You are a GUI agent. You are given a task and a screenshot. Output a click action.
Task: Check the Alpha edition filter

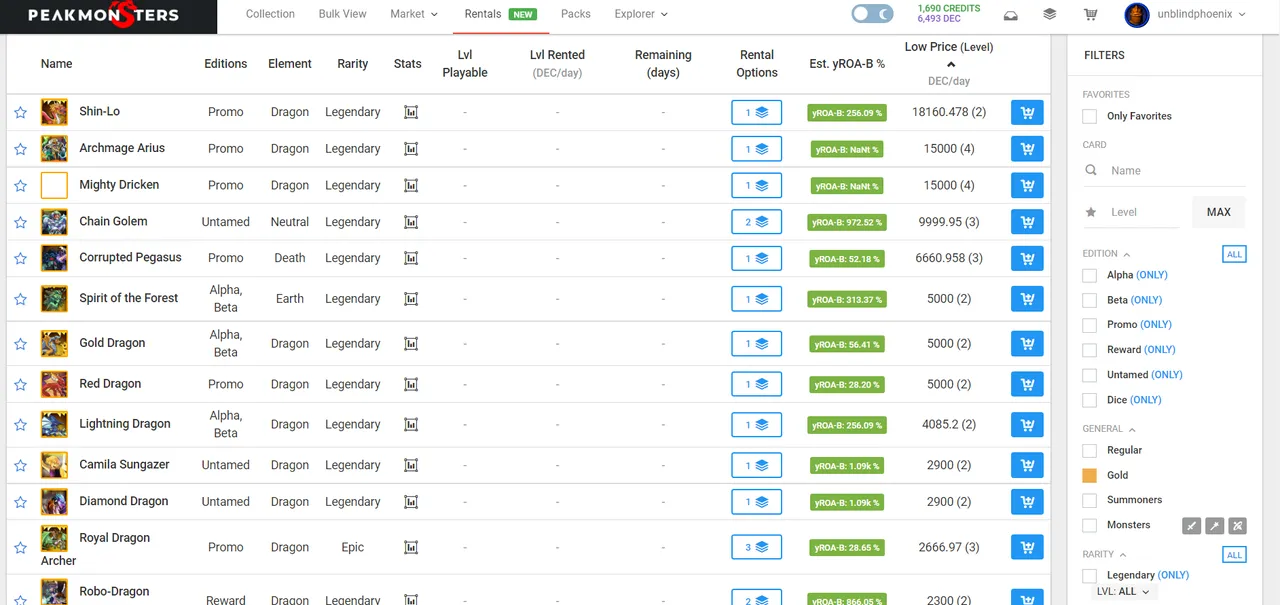click(1090, 275)
